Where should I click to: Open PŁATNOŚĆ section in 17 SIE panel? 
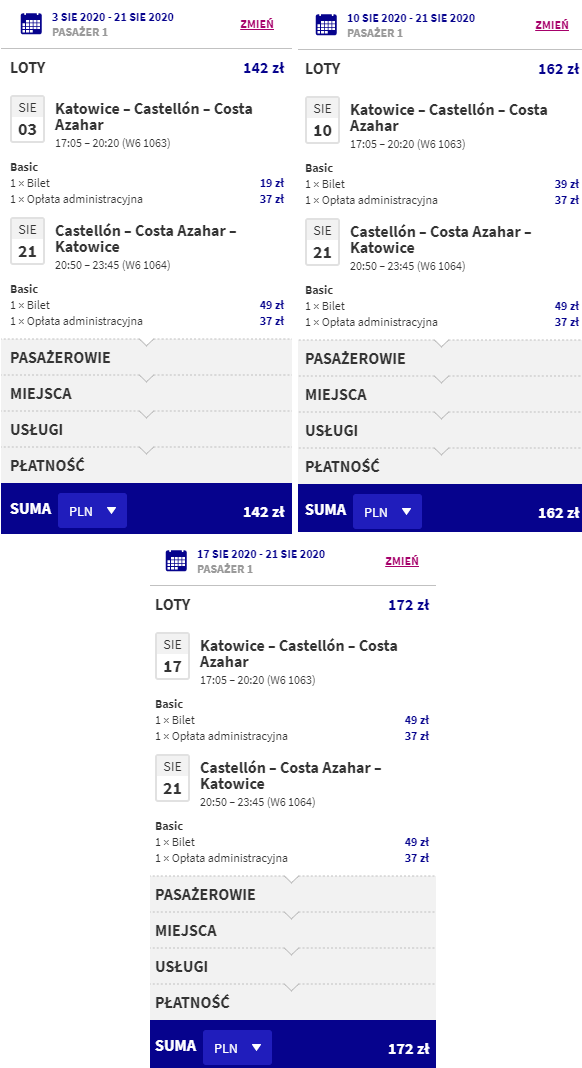pos(292,1003)
